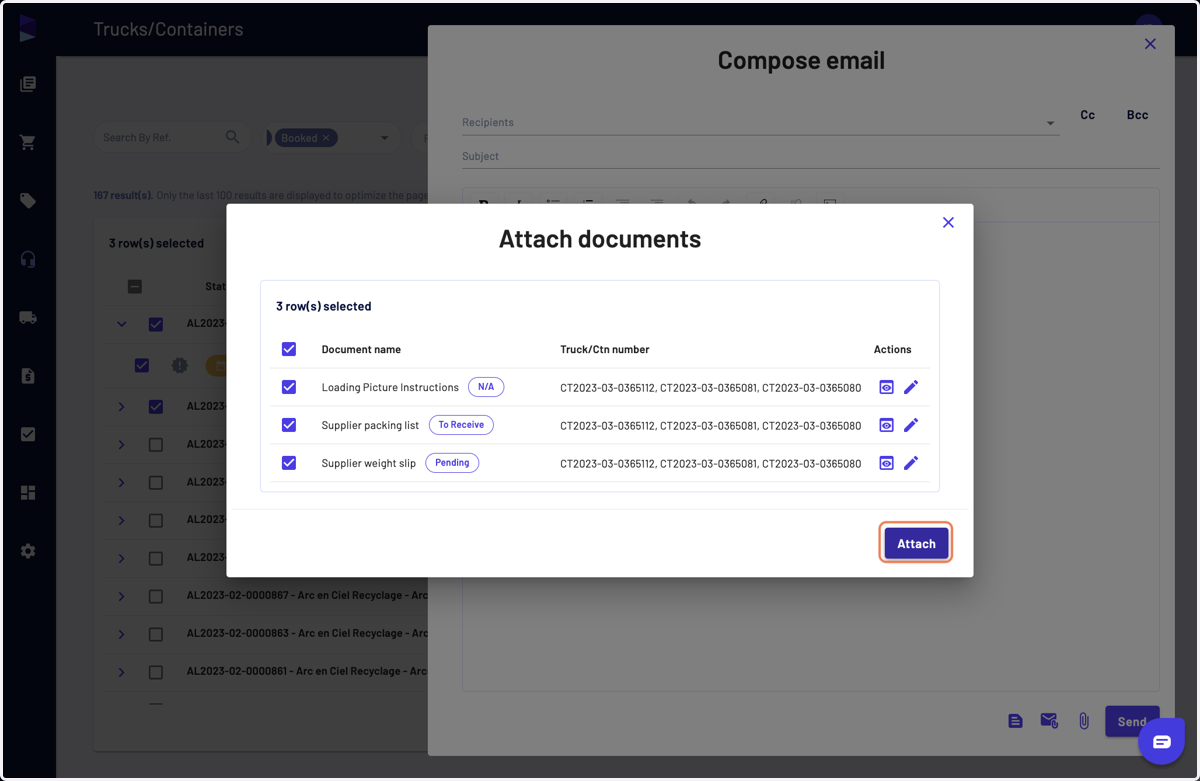Open the headset support sidebar section
This screenshot has width=1200, height=781.
coord(28,259)
